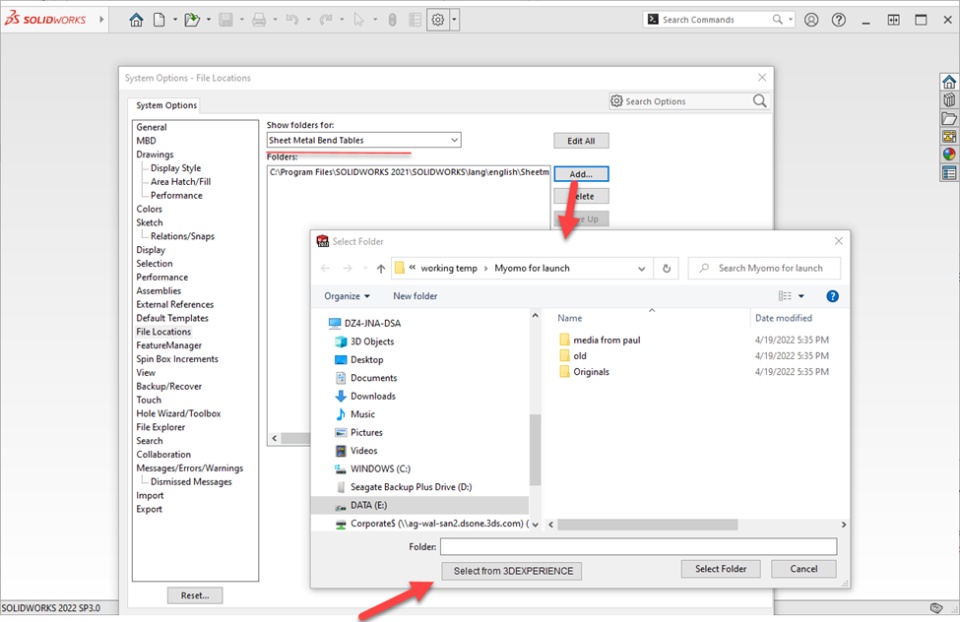Refresh the Select Folder location
The height and width of the screenshot is (622, 960).
666,268
